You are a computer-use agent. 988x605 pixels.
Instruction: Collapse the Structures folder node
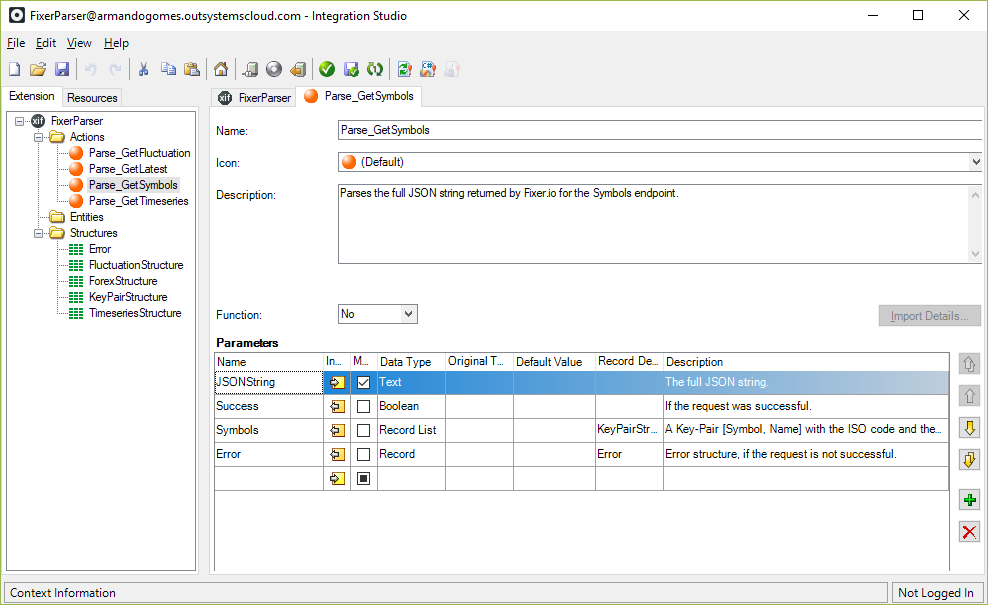coord(38,233)
